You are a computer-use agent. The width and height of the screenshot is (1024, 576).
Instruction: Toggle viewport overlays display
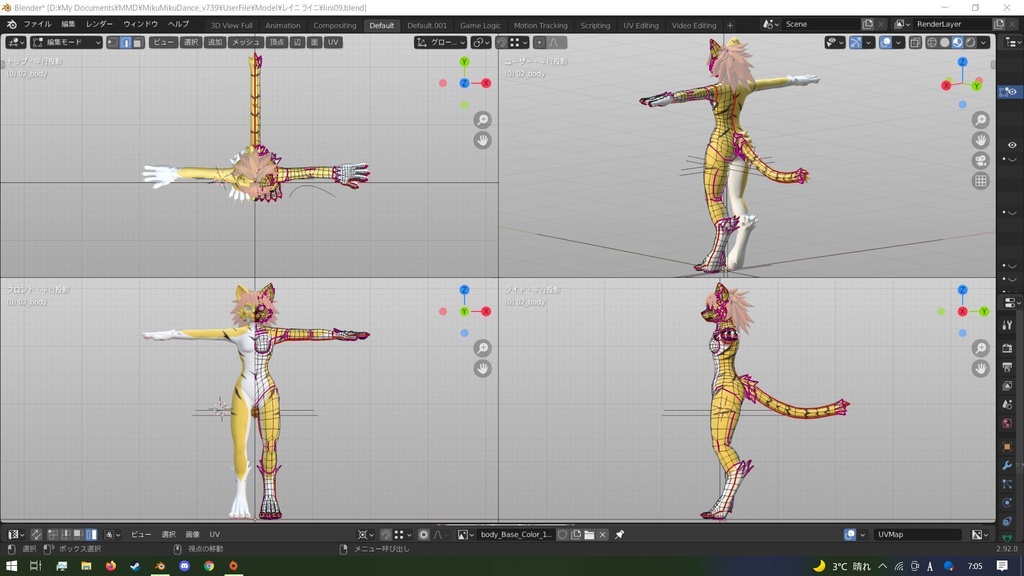click(x=886, y=42)
